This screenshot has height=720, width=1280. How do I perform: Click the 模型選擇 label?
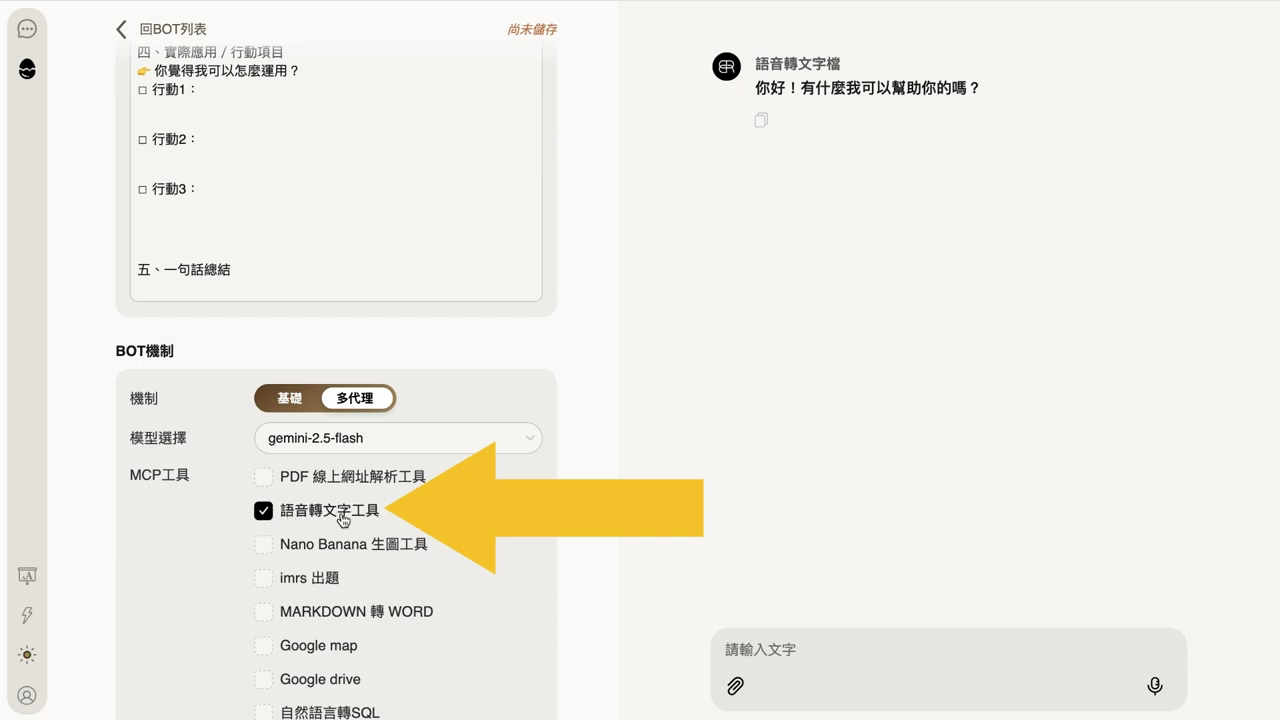point(158,438)
